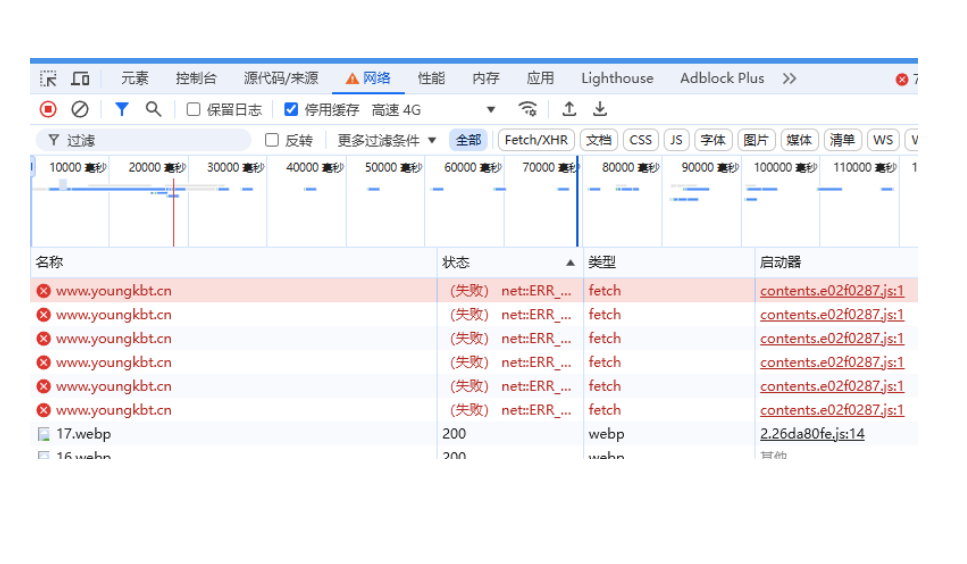
Task: Filter by 字体 requests
Action: 713,141
